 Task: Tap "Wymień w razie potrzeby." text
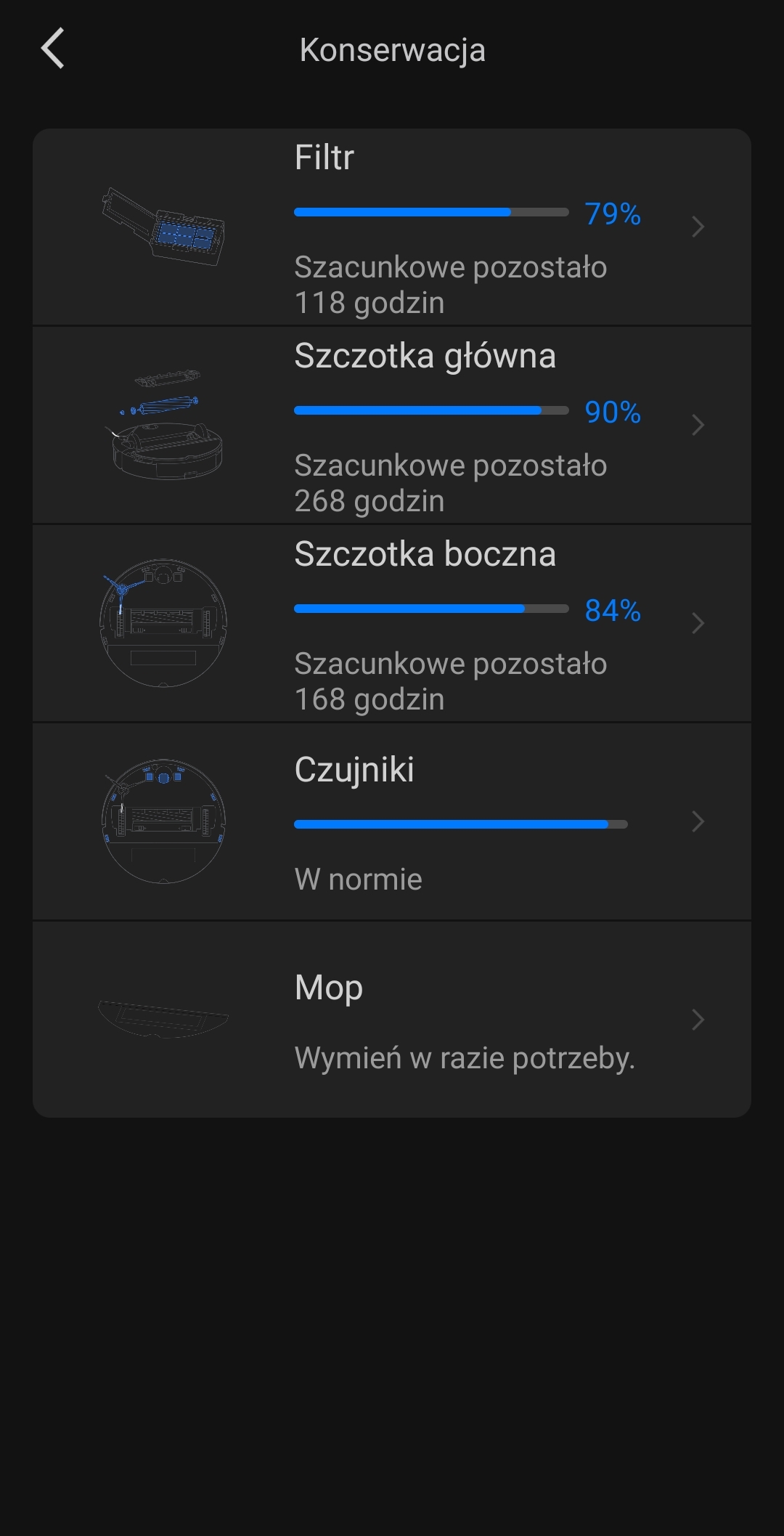pyautogui.click(x=465, y=1058)
